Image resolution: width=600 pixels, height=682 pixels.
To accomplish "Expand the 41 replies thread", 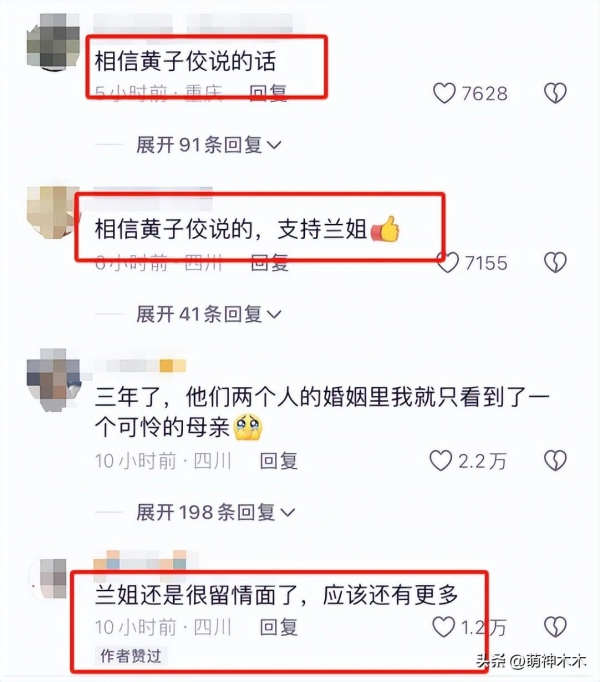I will tap(209, 314).
